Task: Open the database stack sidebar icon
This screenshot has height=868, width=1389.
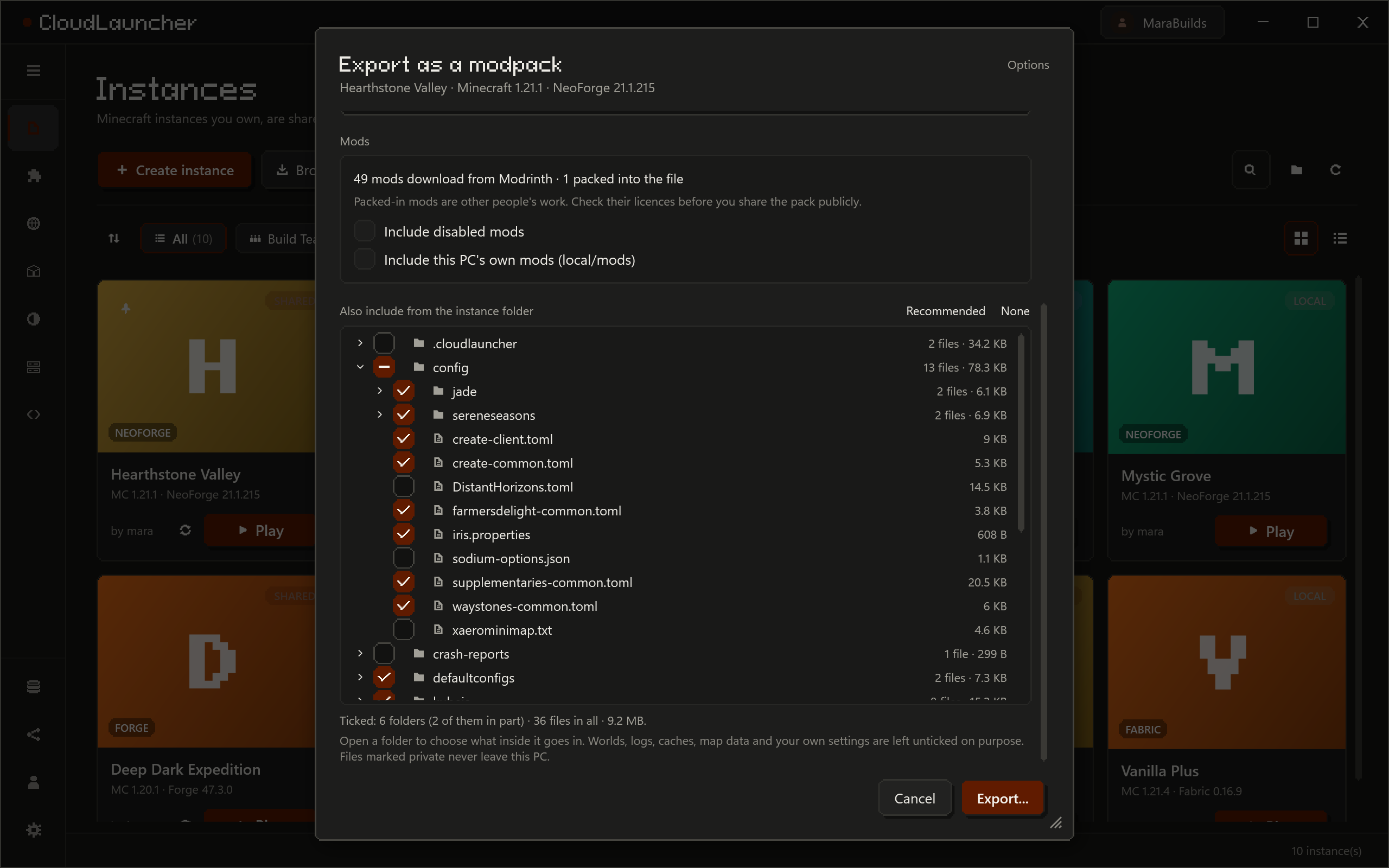Action: click(x=33, y=687)
